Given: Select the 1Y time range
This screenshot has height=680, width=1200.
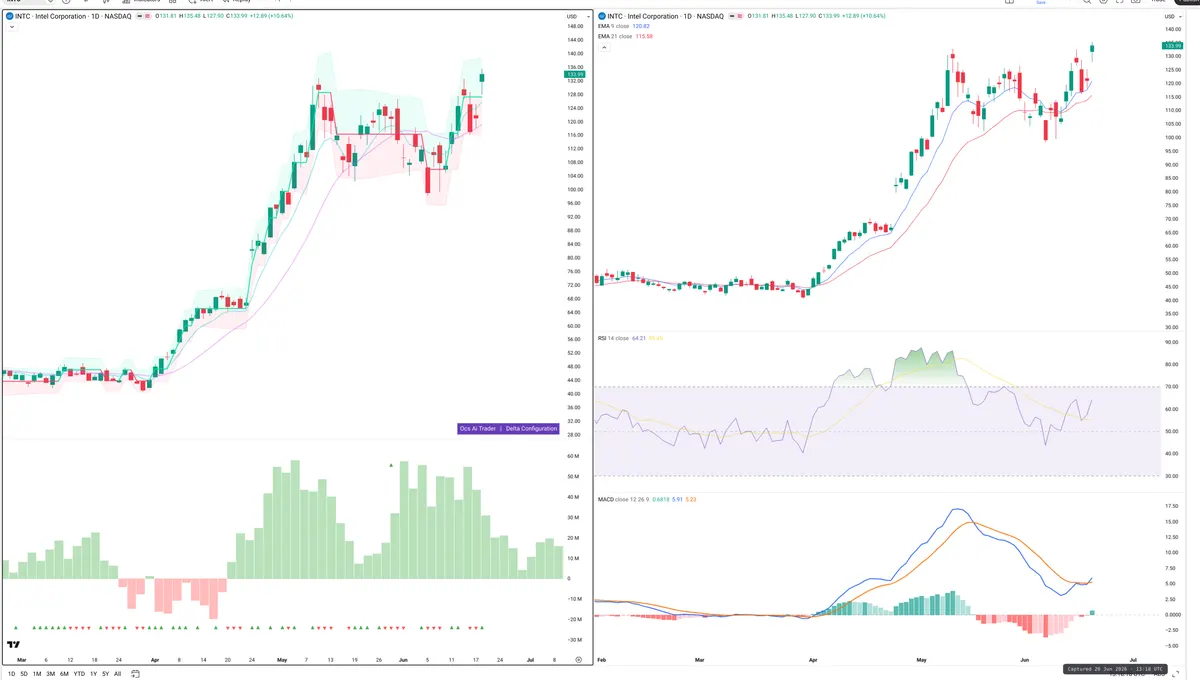Looking at the screenshot, I should click(x=93, y=674).
